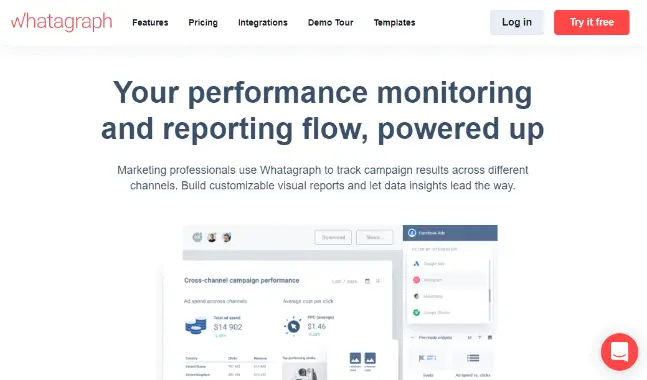The image size is (647, 380).
Task: Select the pink Instagram integration icon
Action: click(x=416, y=280)
